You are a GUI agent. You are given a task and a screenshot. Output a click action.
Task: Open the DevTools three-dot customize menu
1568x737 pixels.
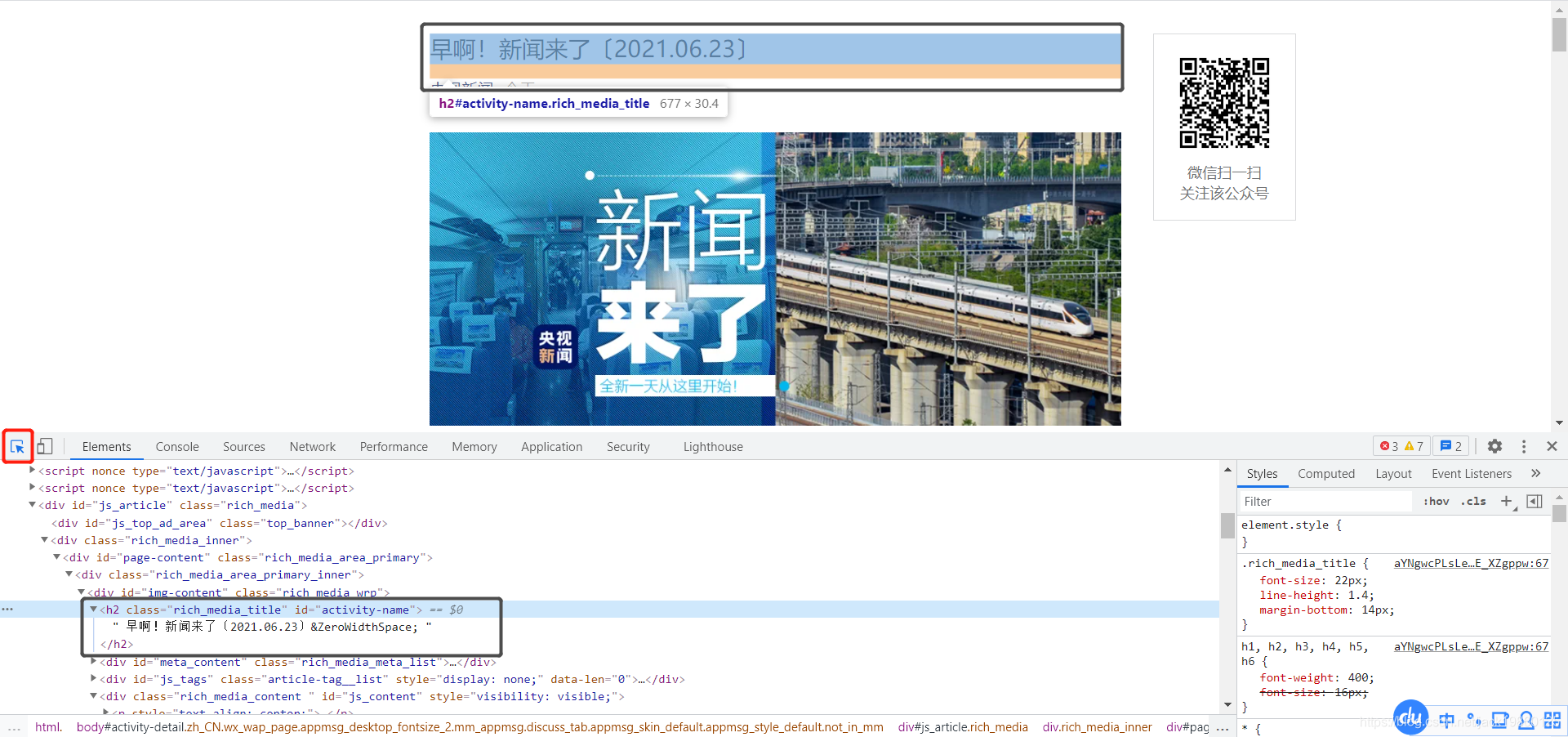tap(1523, 446)
